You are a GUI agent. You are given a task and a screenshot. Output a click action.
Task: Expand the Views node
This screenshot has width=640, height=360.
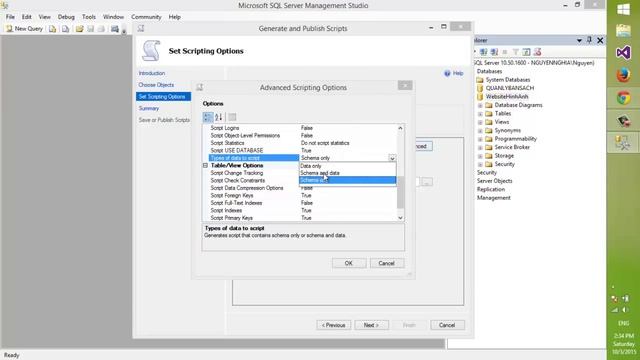[480, 122]
